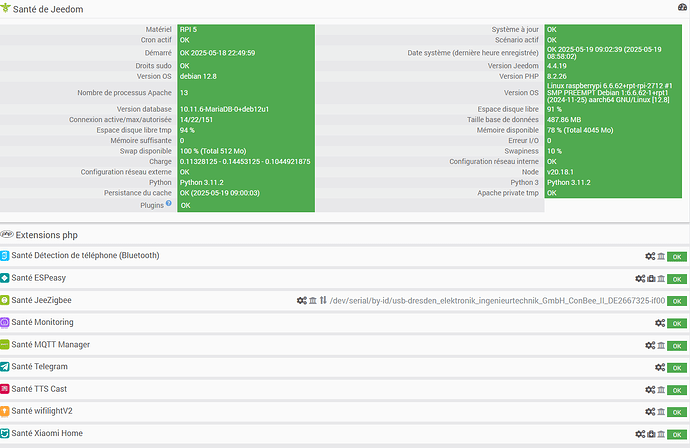The image size is (690, 448).
Task: Click the OK badge of the Santé Telegram row
Action: click(x=677, y=368)
